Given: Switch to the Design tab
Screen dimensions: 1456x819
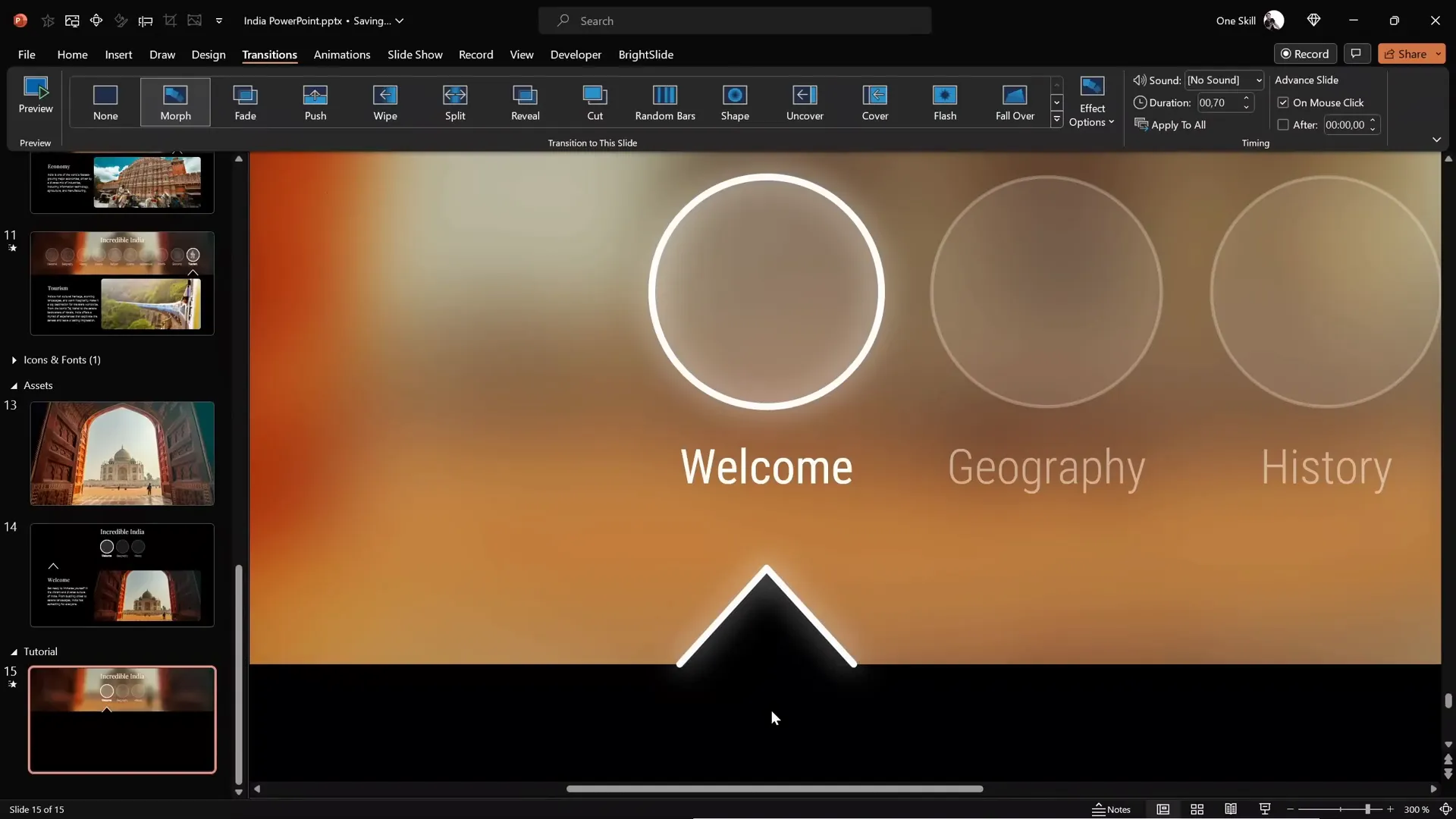Looking at the screenshot, I should coord(209,55).
